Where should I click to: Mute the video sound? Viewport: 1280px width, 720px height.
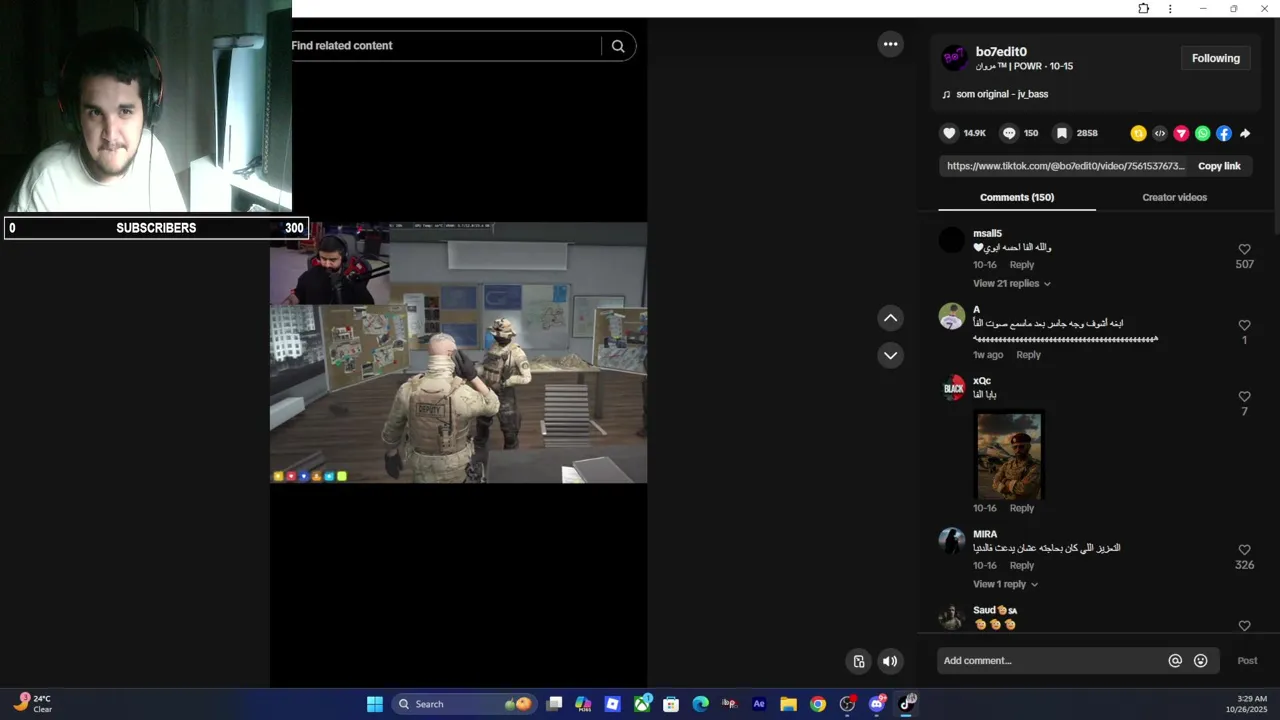click(890, 661)
